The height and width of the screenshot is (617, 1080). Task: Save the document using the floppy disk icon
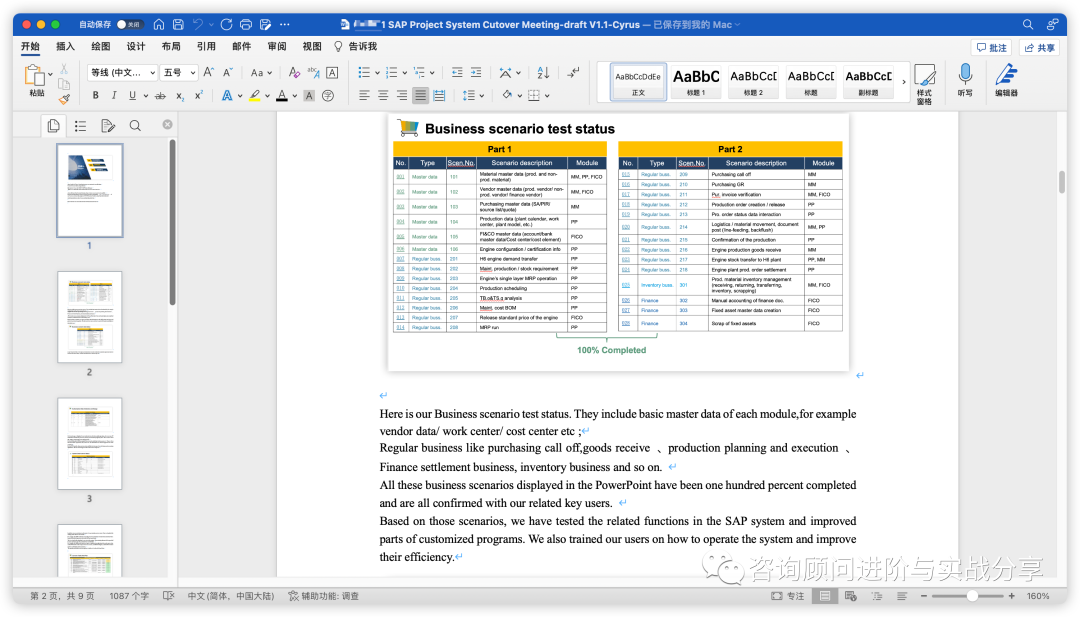point(178,24)
